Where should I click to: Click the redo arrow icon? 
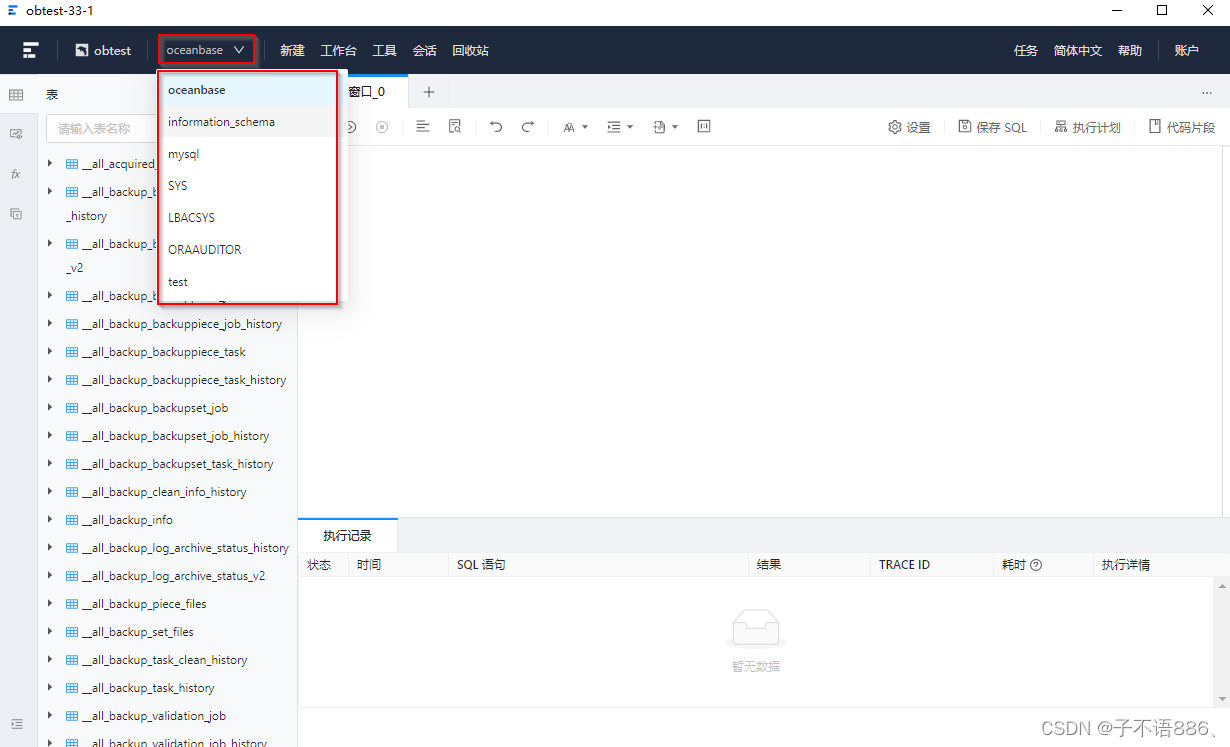tap(528, 127)
